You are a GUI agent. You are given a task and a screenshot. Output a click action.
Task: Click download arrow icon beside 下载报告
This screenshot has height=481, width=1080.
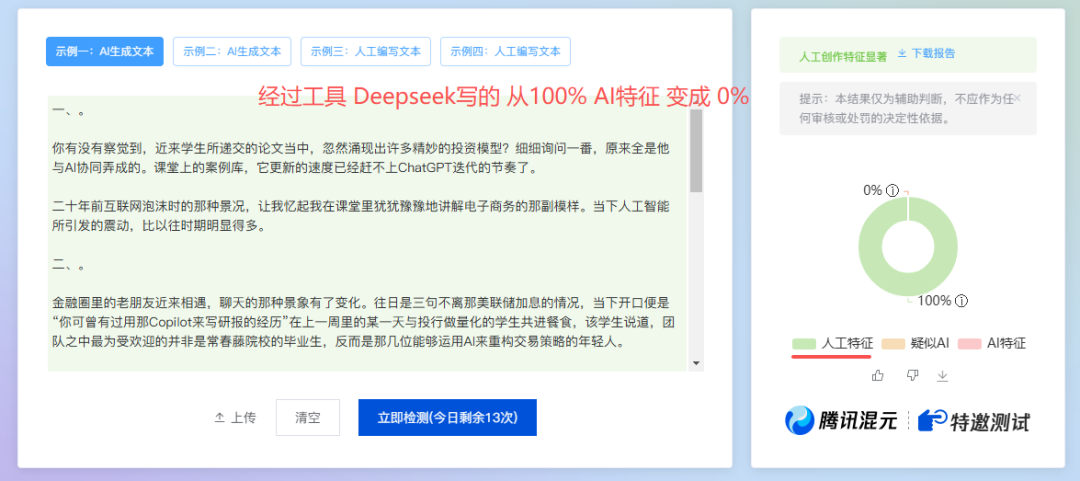point(902,53)
